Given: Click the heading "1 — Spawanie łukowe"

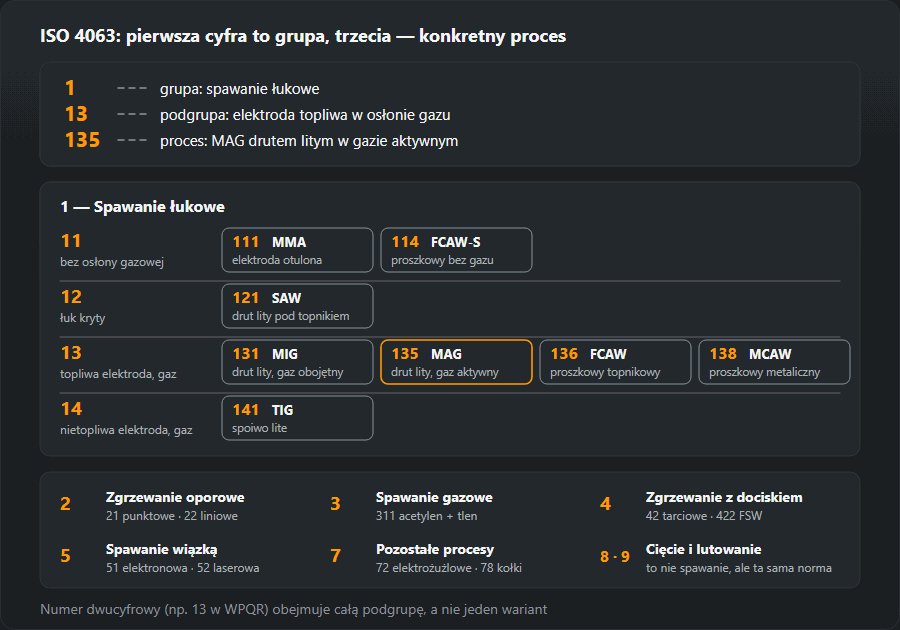Looking at the screenshot, I should (x=142, y=207).
